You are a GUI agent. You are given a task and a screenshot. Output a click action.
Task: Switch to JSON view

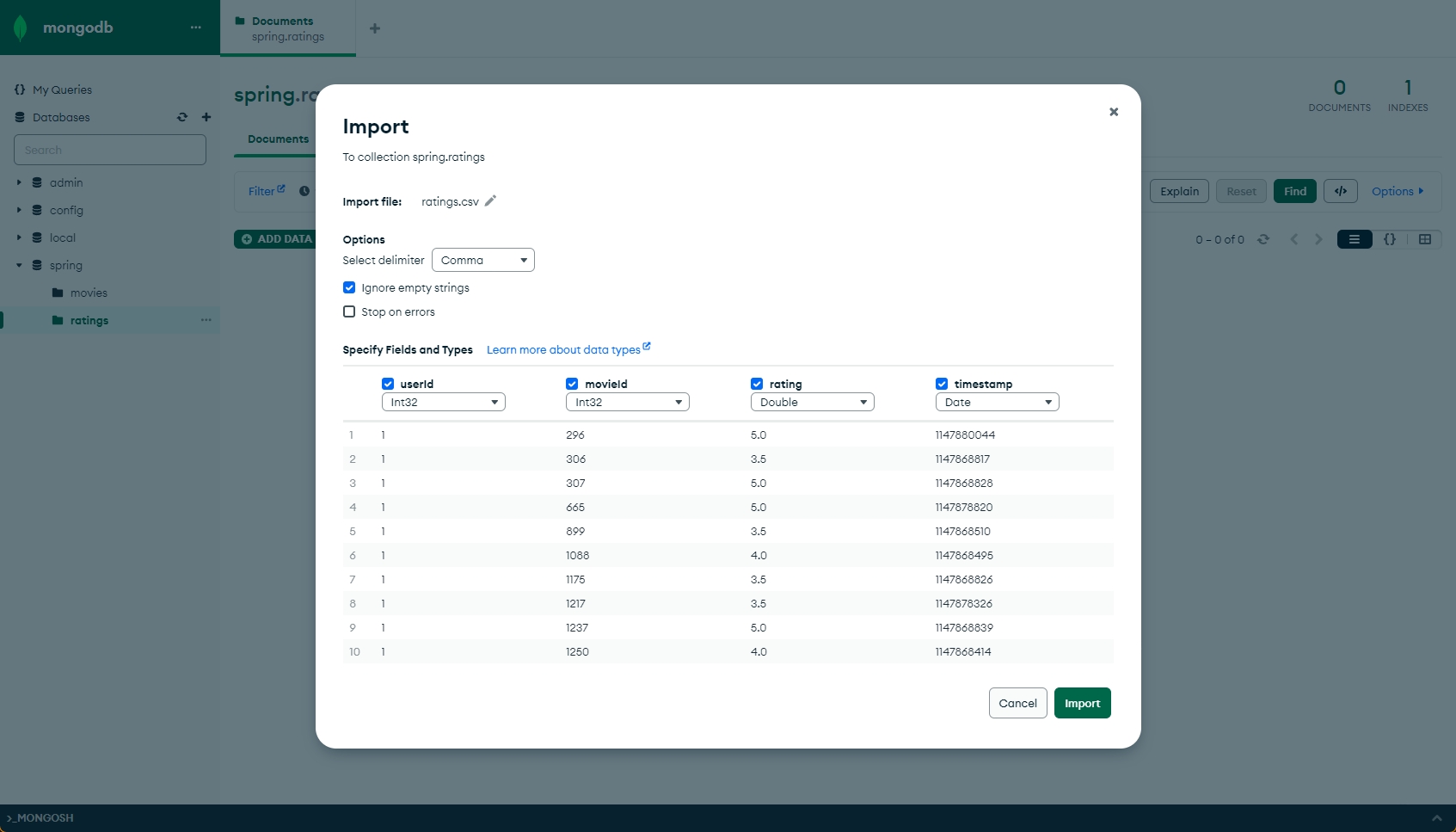coord(1390,239)
